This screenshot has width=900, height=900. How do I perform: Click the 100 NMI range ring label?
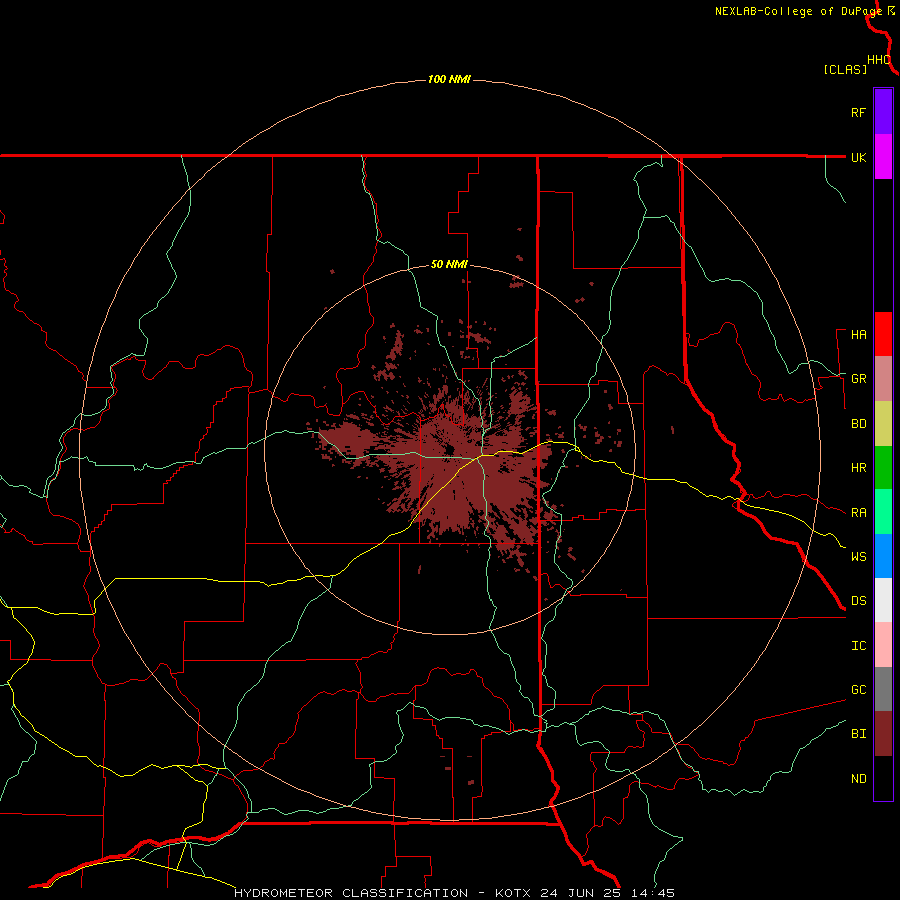[449, 79]
